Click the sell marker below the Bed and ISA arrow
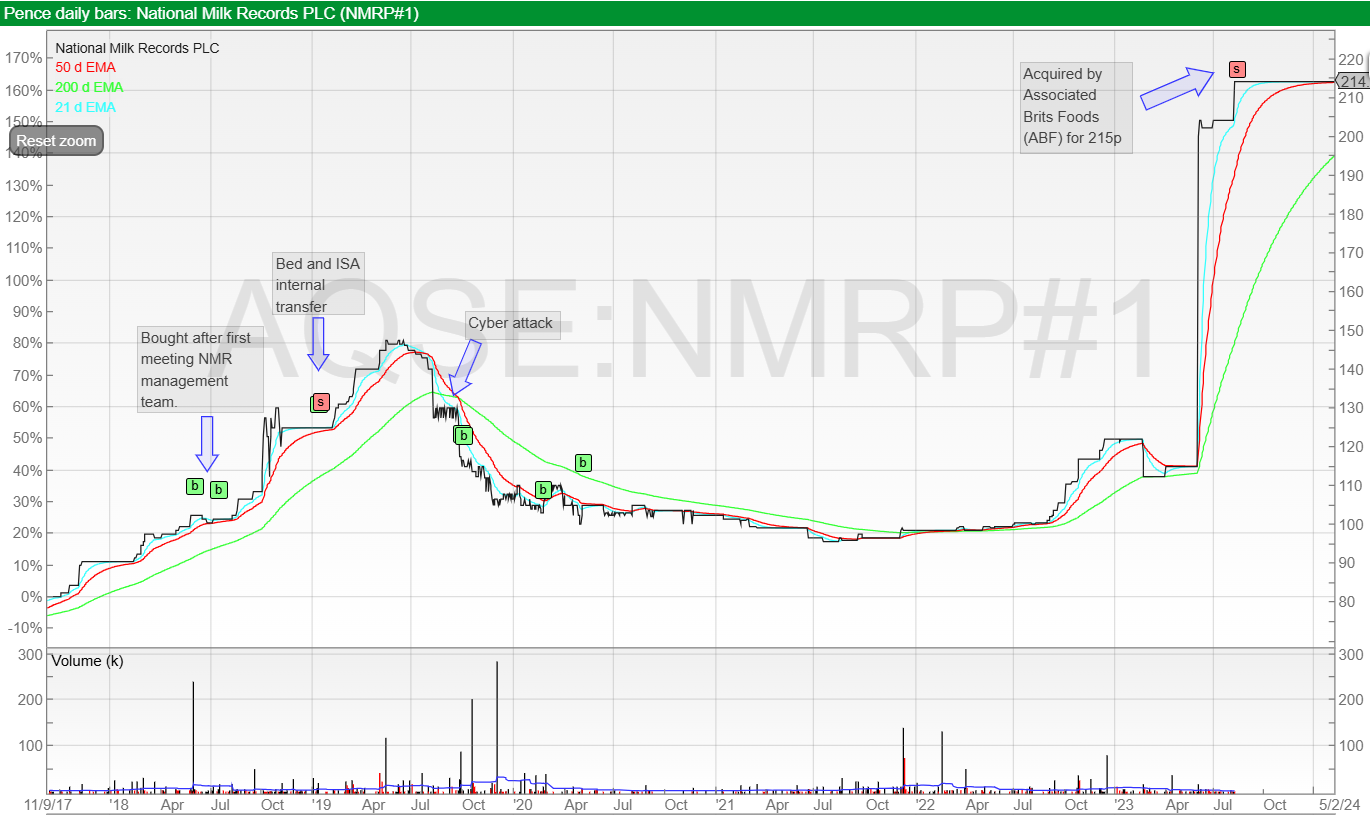Screen dimensions: 1370x815 (320, 402)
